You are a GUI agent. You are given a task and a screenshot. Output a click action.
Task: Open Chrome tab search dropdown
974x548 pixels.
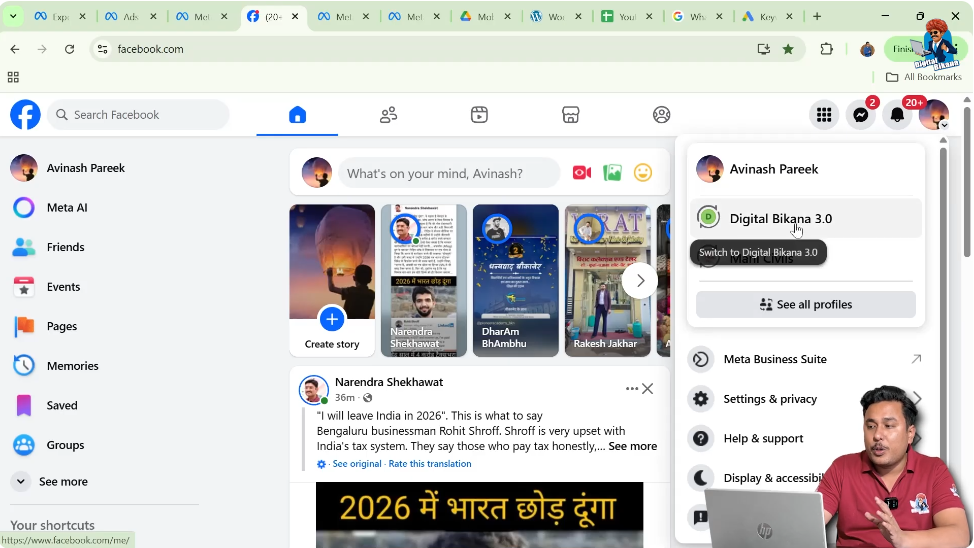pyautogui.click(x=12, y=17)
